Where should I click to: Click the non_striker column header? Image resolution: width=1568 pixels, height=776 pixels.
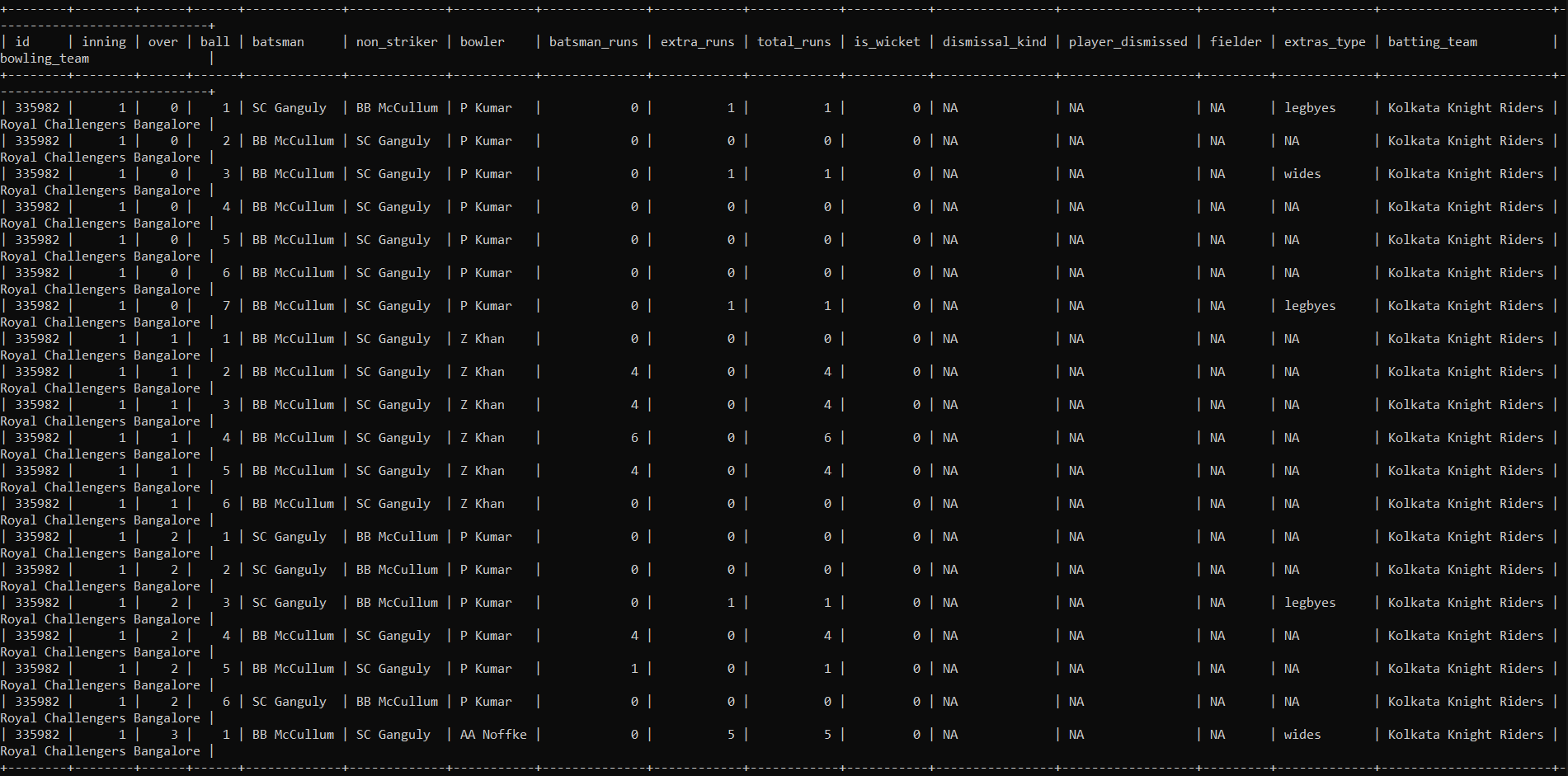(x=396, y=41)
